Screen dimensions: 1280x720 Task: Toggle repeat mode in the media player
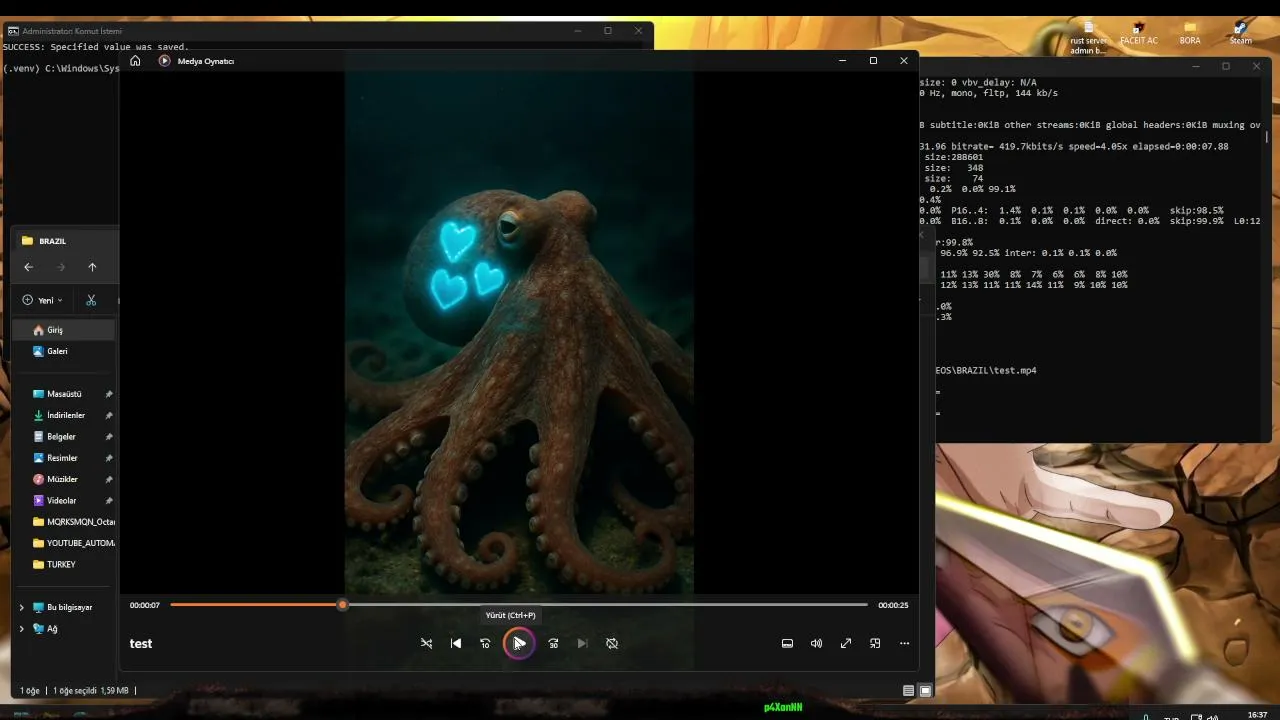click(x=612, y=643)
